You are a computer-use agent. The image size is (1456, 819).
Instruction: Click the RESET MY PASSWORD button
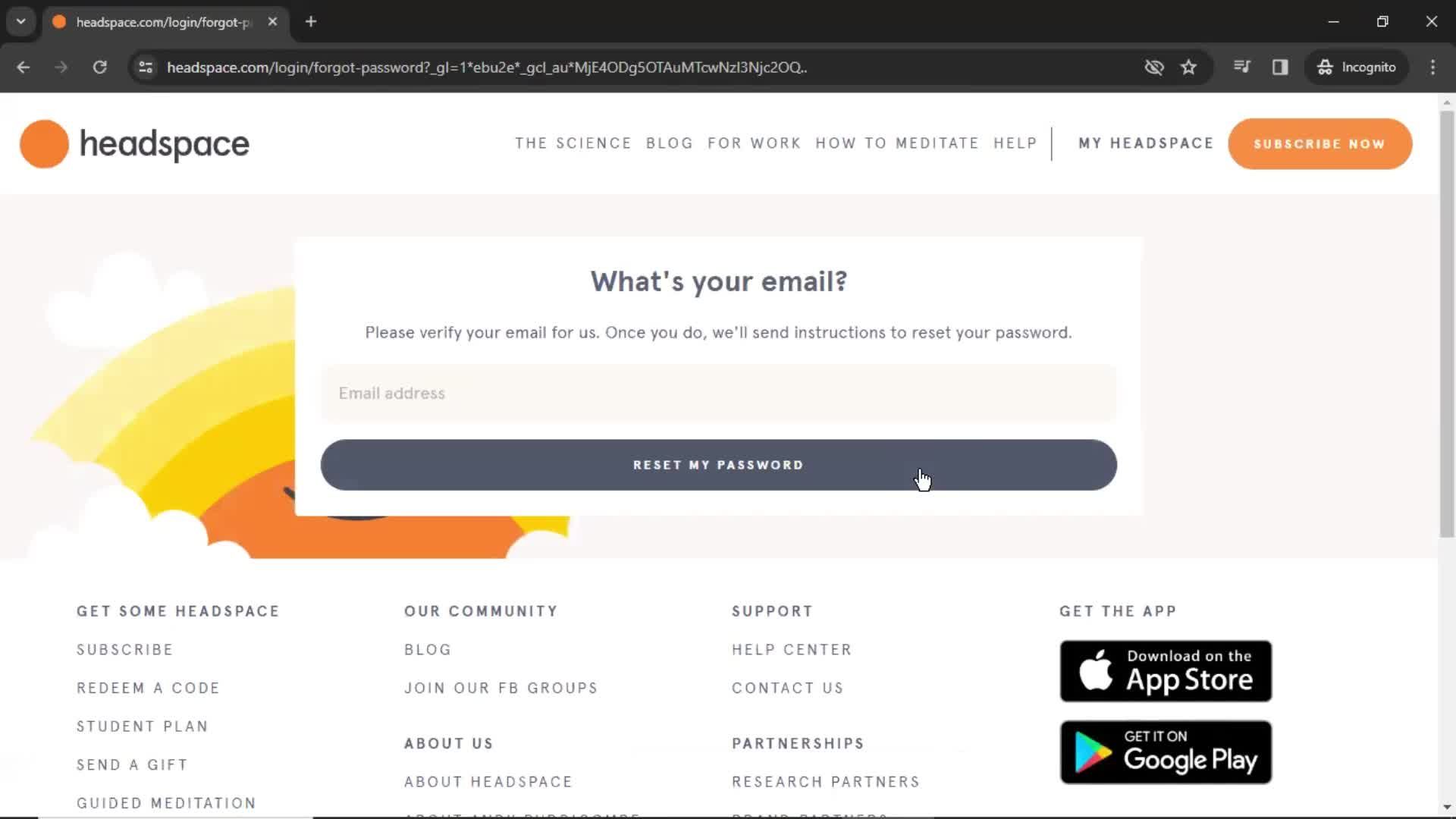[x=719, y=464]
